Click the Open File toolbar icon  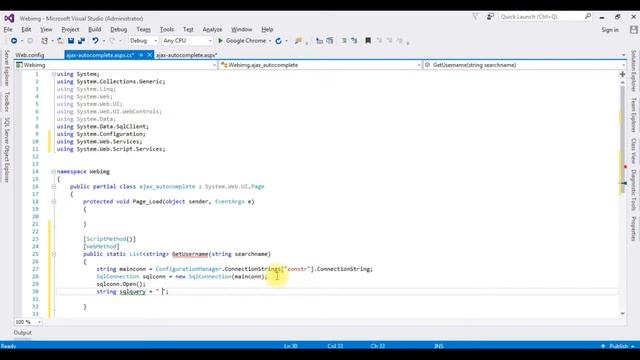60,41
